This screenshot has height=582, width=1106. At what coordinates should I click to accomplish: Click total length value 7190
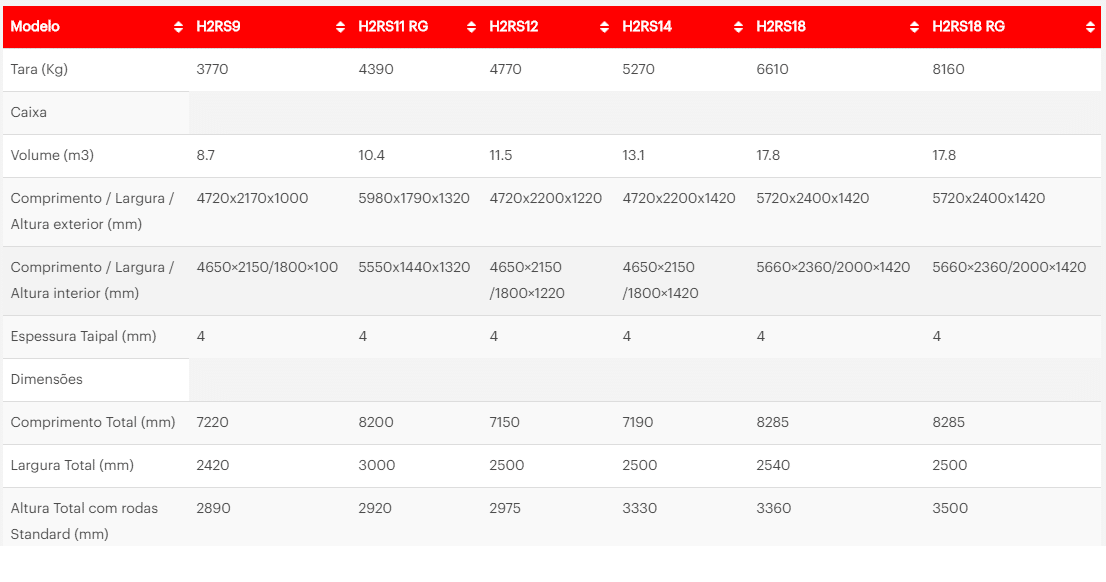(x=638, y=423)
